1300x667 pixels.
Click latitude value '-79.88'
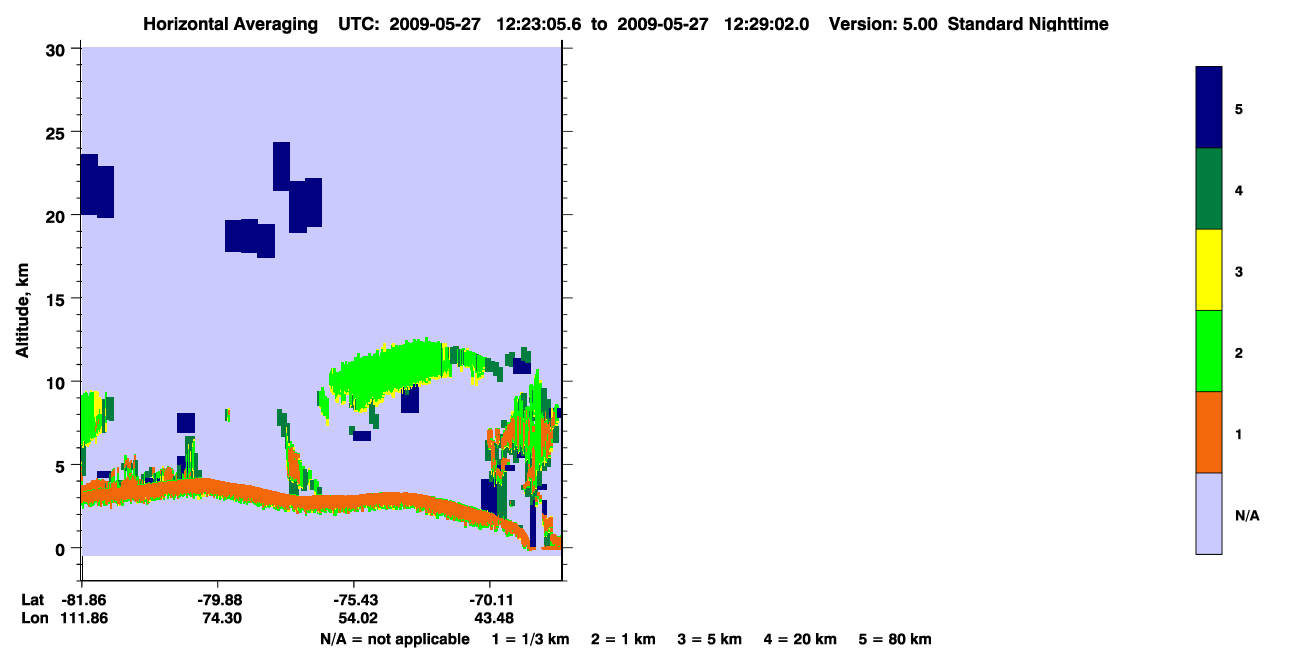218,600
